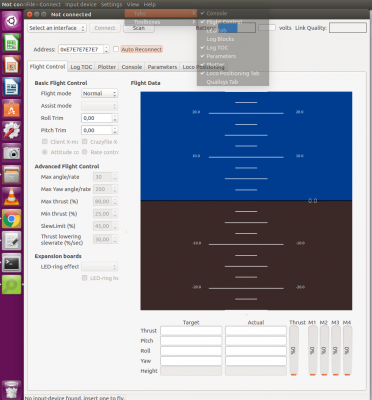
Task: Toggle Loco Positioning Tab in submenu
Action: coord(233,73)
